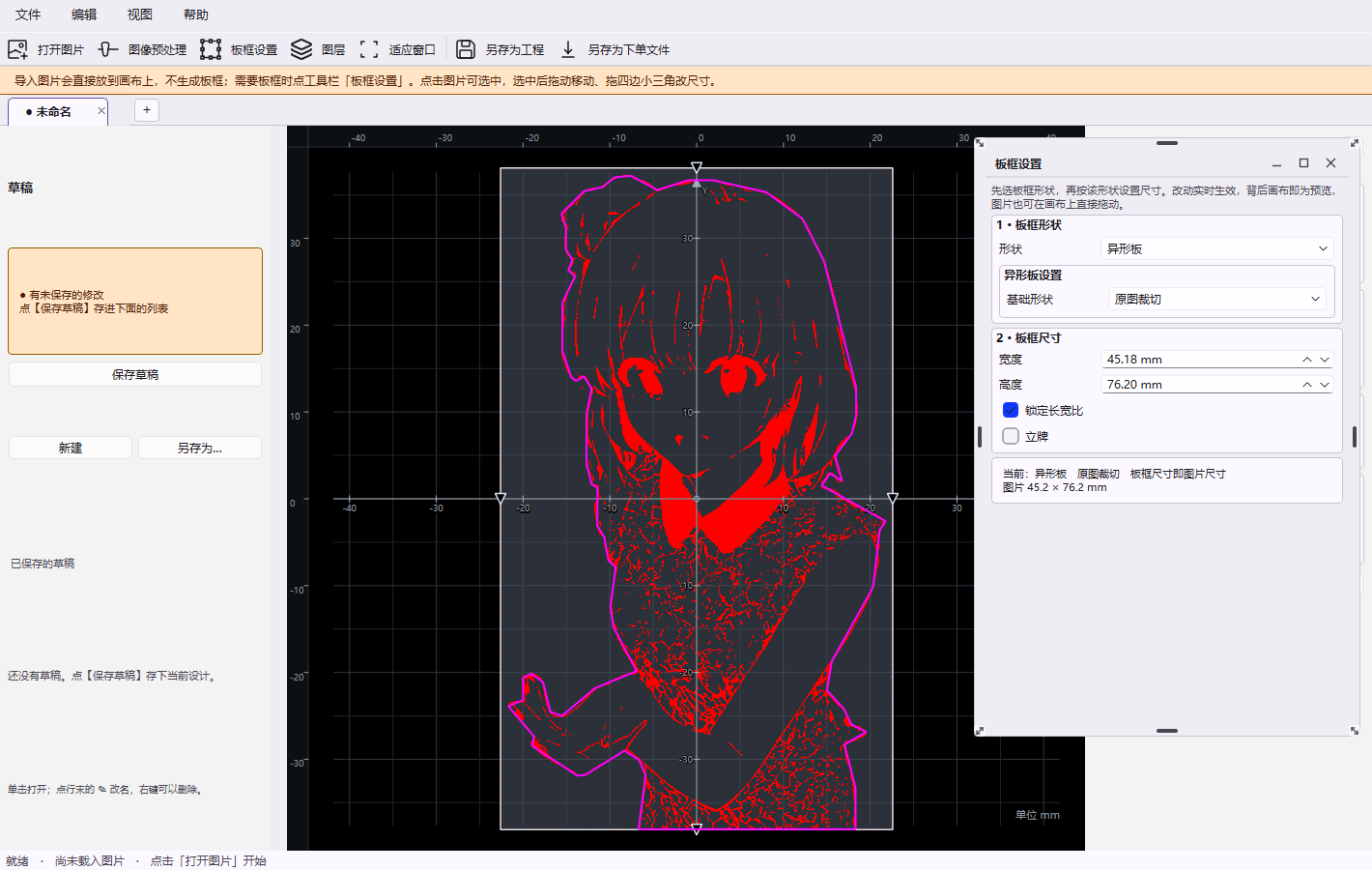Decrease 宽度 with the down arrow

point(1325,360)
